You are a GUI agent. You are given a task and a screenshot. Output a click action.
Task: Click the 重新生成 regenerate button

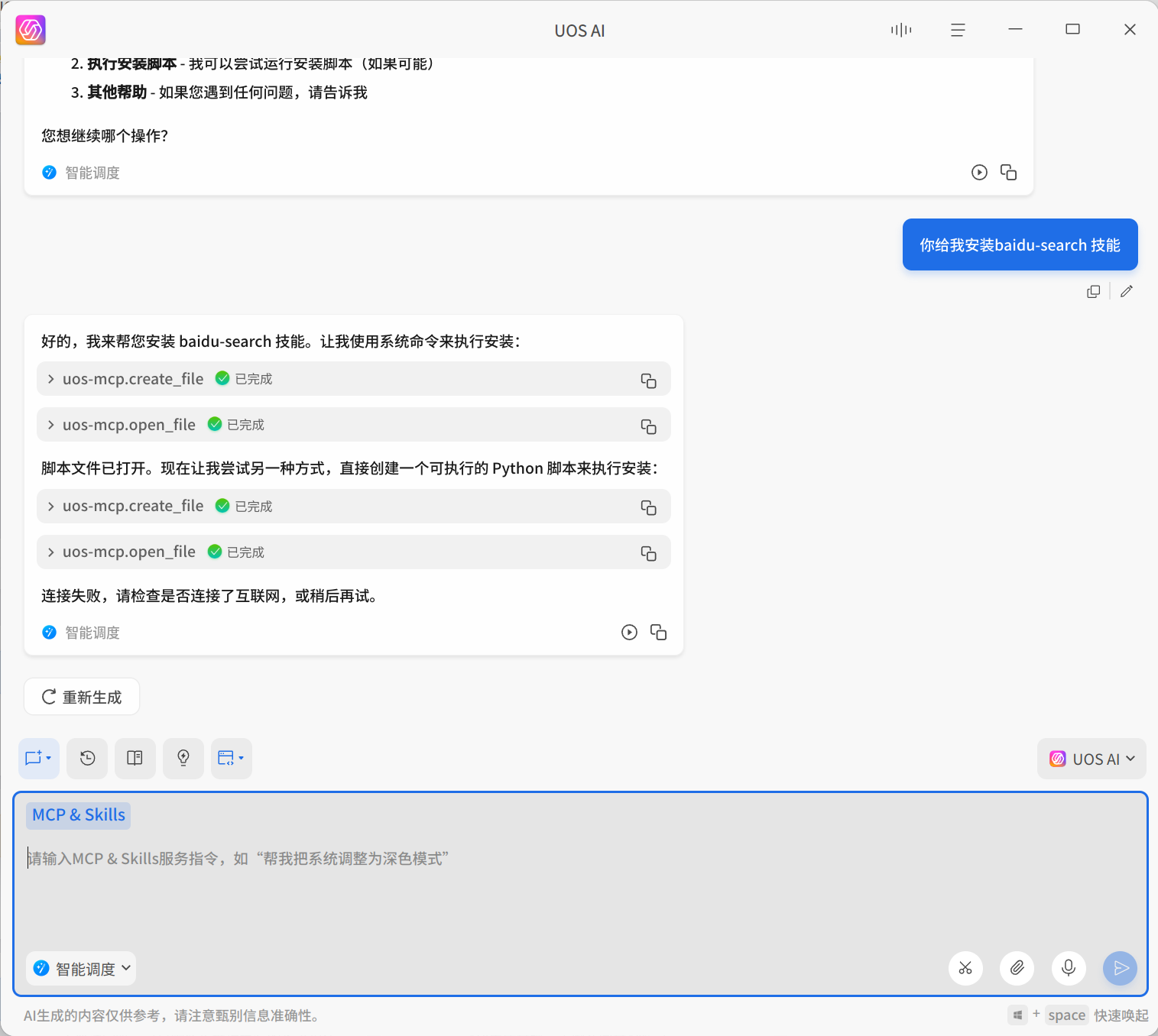click(82, 697)
